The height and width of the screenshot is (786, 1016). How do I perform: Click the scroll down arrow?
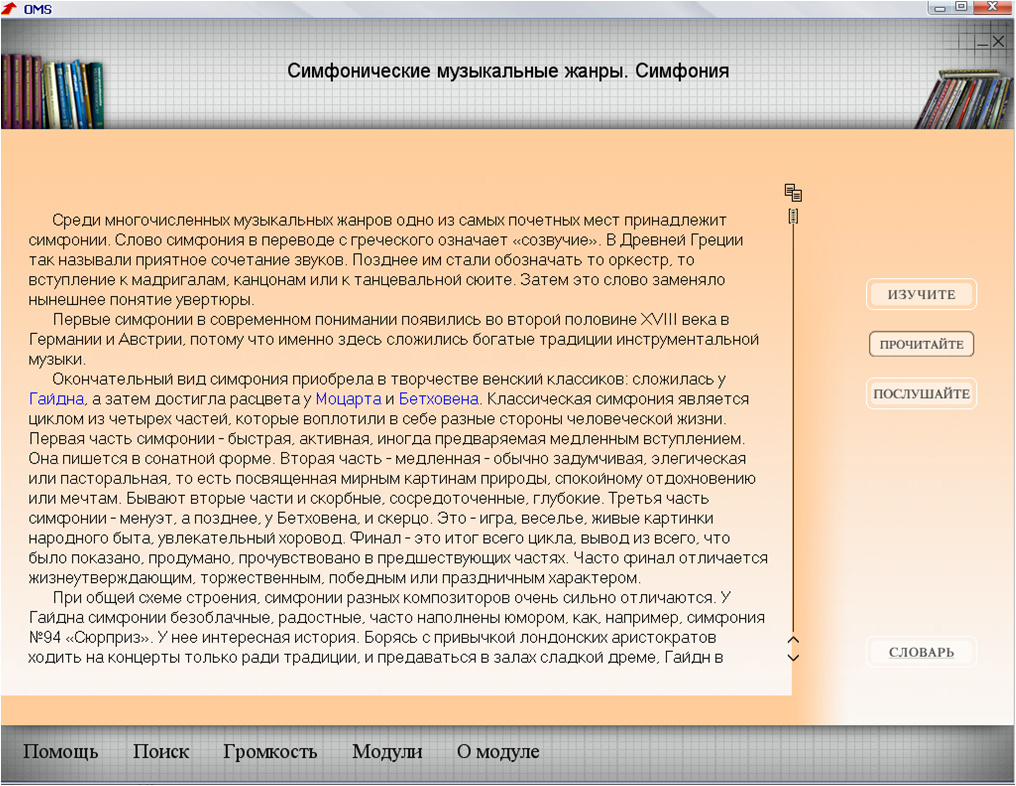[793, 658]
